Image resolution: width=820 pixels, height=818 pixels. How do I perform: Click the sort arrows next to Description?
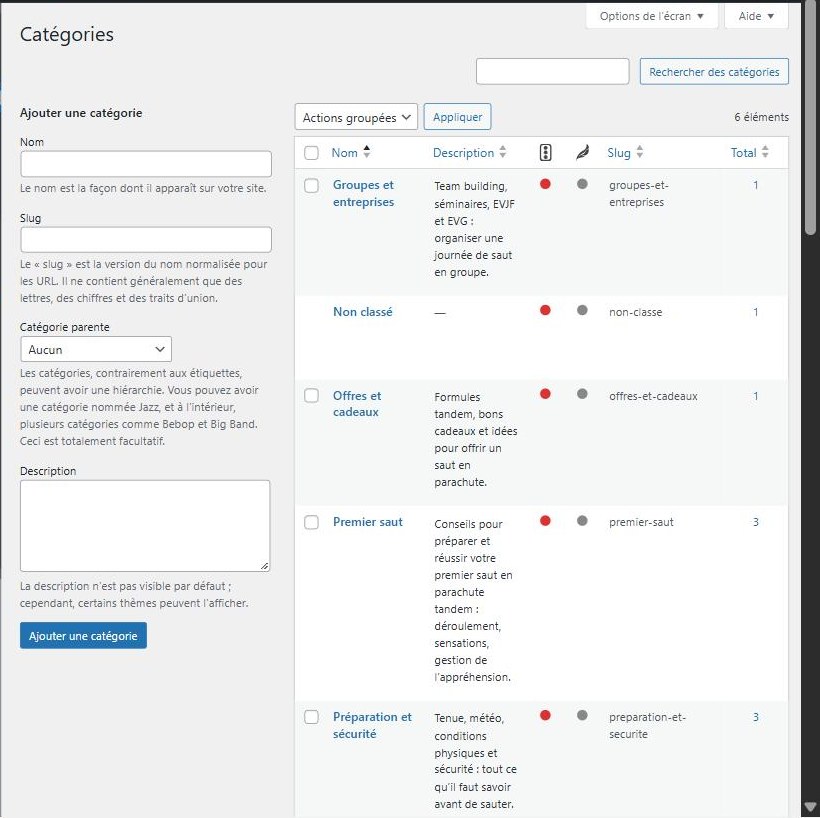click(x=503, y=152)
